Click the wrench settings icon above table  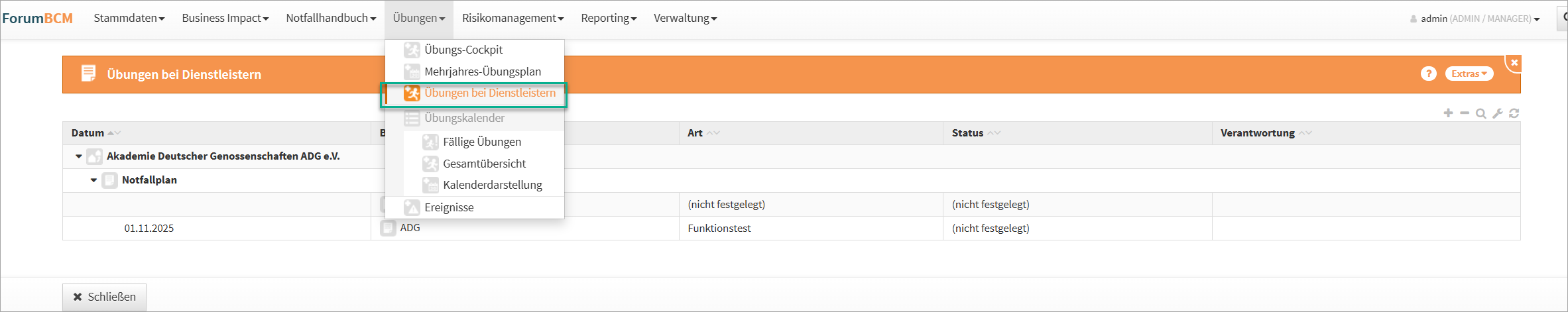(1497, 113)
